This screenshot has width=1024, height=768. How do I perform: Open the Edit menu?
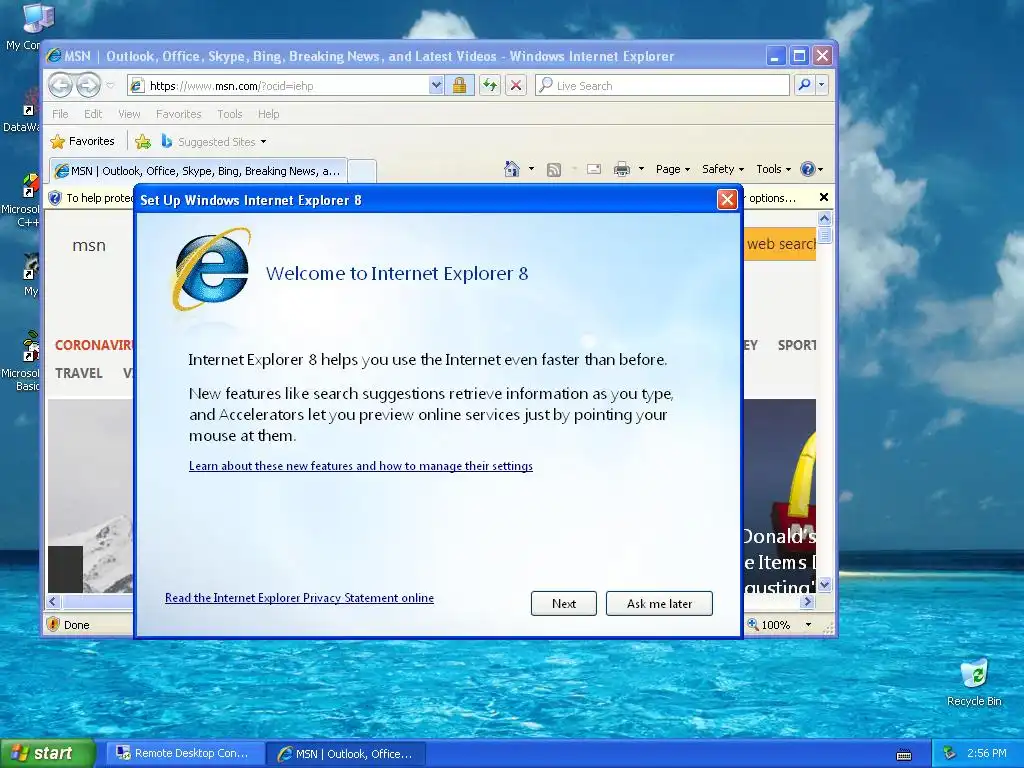pos(93,114)
